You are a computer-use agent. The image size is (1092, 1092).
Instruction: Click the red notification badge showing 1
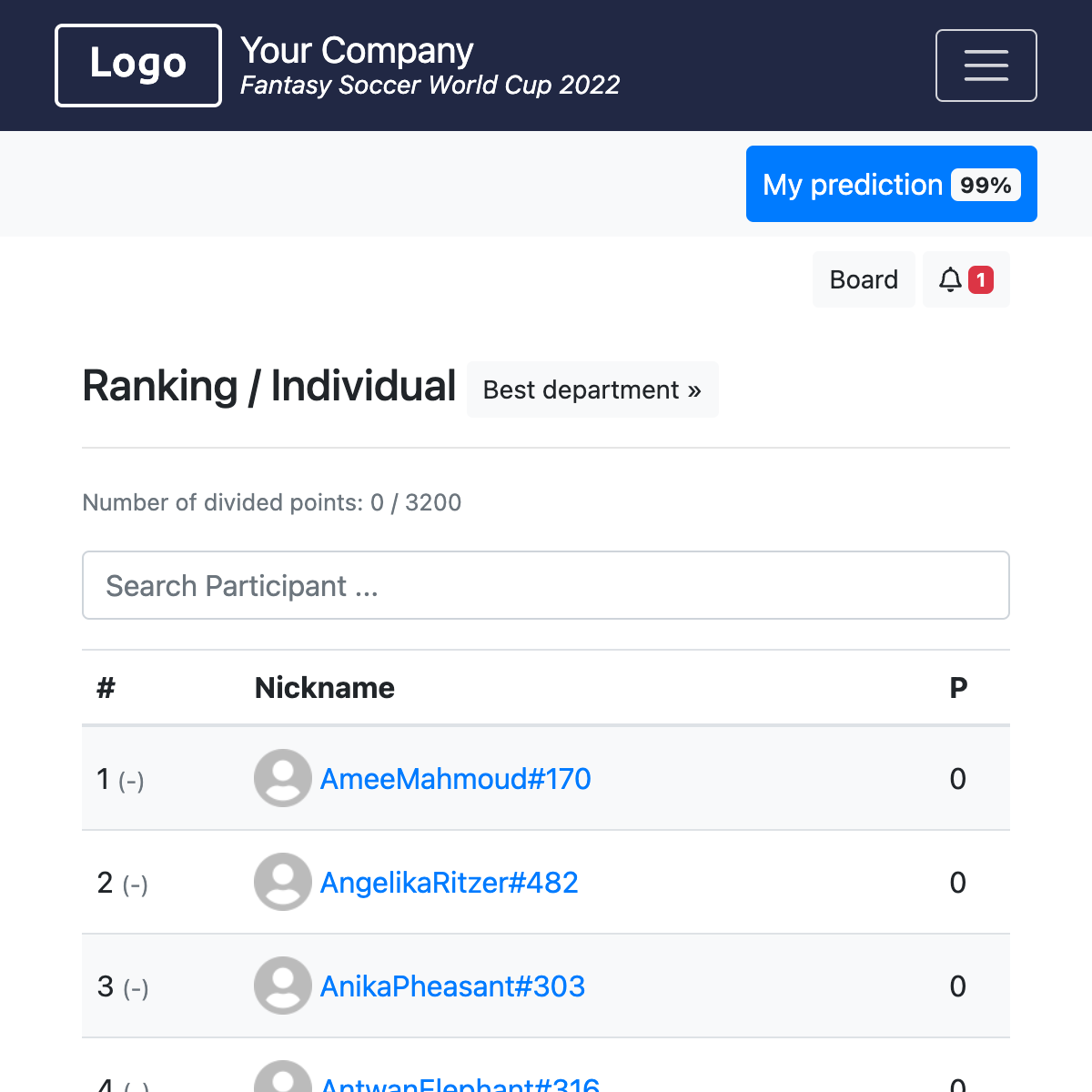[x=980, y=280]
